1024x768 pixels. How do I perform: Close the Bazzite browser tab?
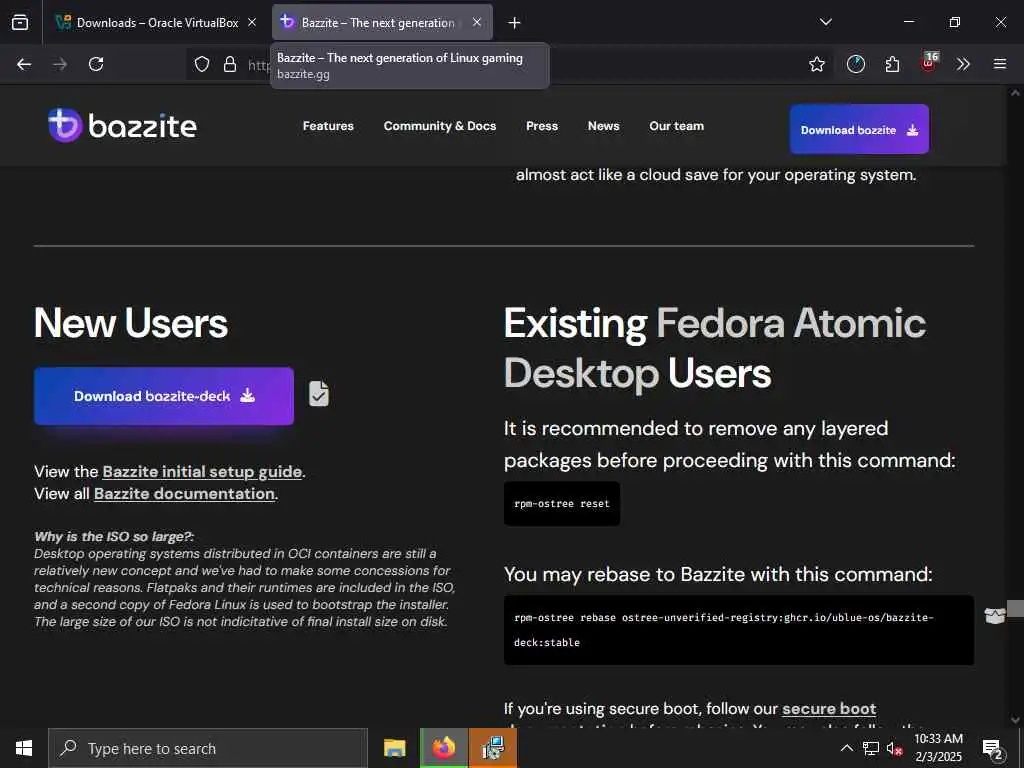477,22
